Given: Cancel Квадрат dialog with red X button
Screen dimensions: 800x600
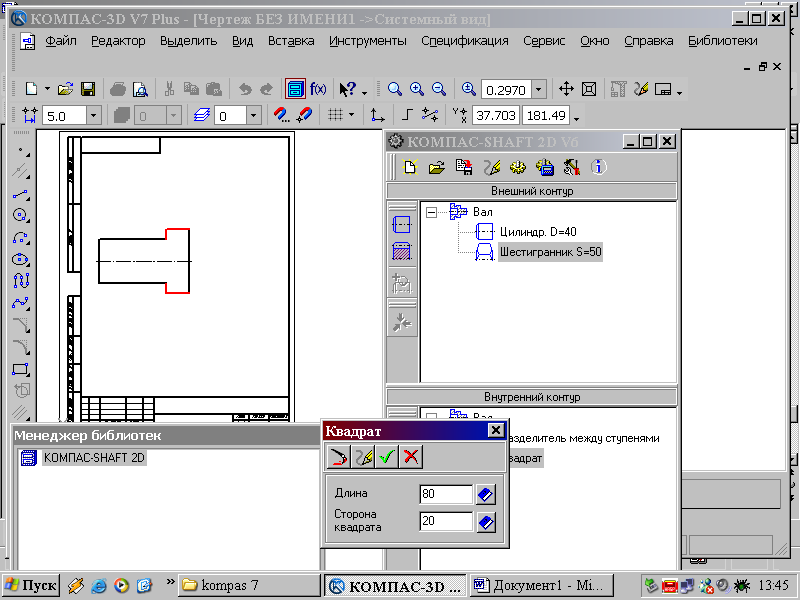Looking at the screenshot, I should (411, 457).
